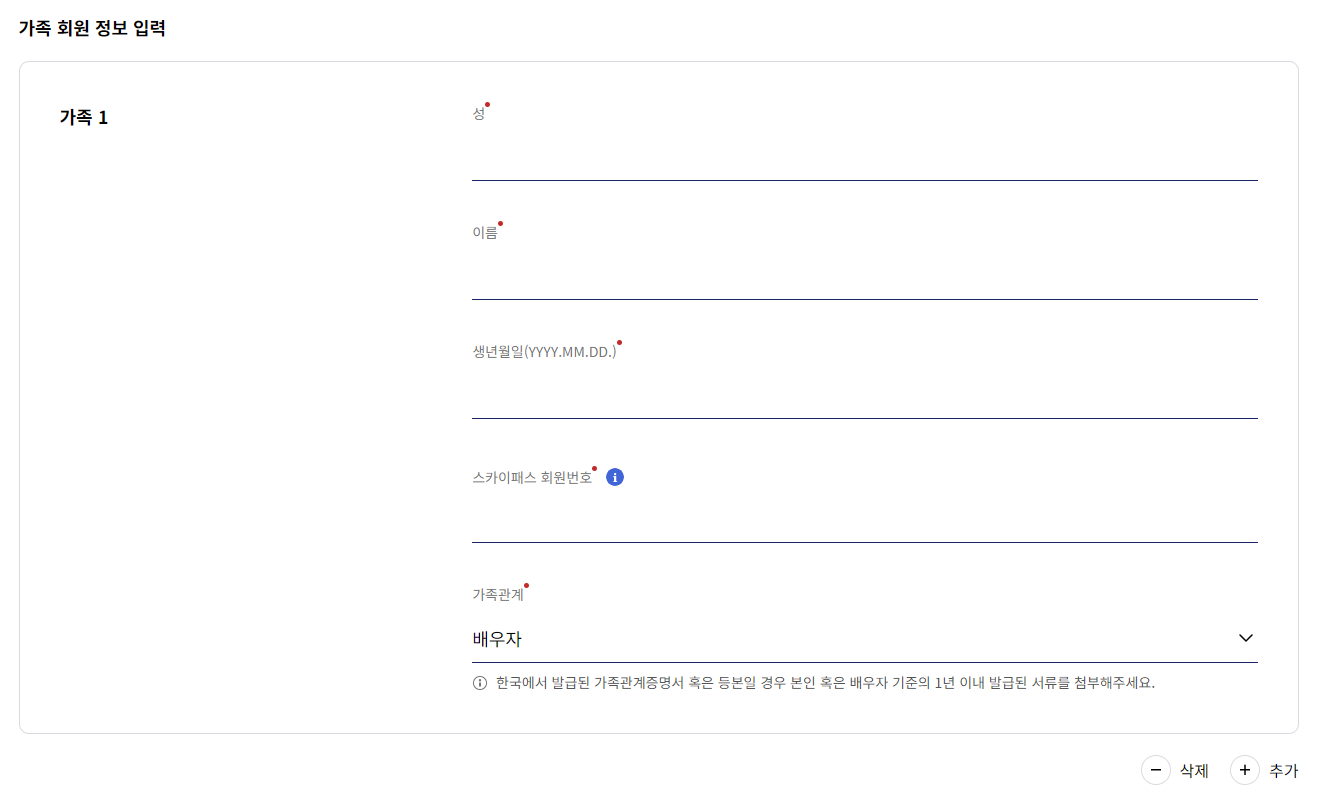Click the chevron arrow on the 가족관계 selector
The width and height of the screenshot is (1335, 802).
pos(1246,637)
